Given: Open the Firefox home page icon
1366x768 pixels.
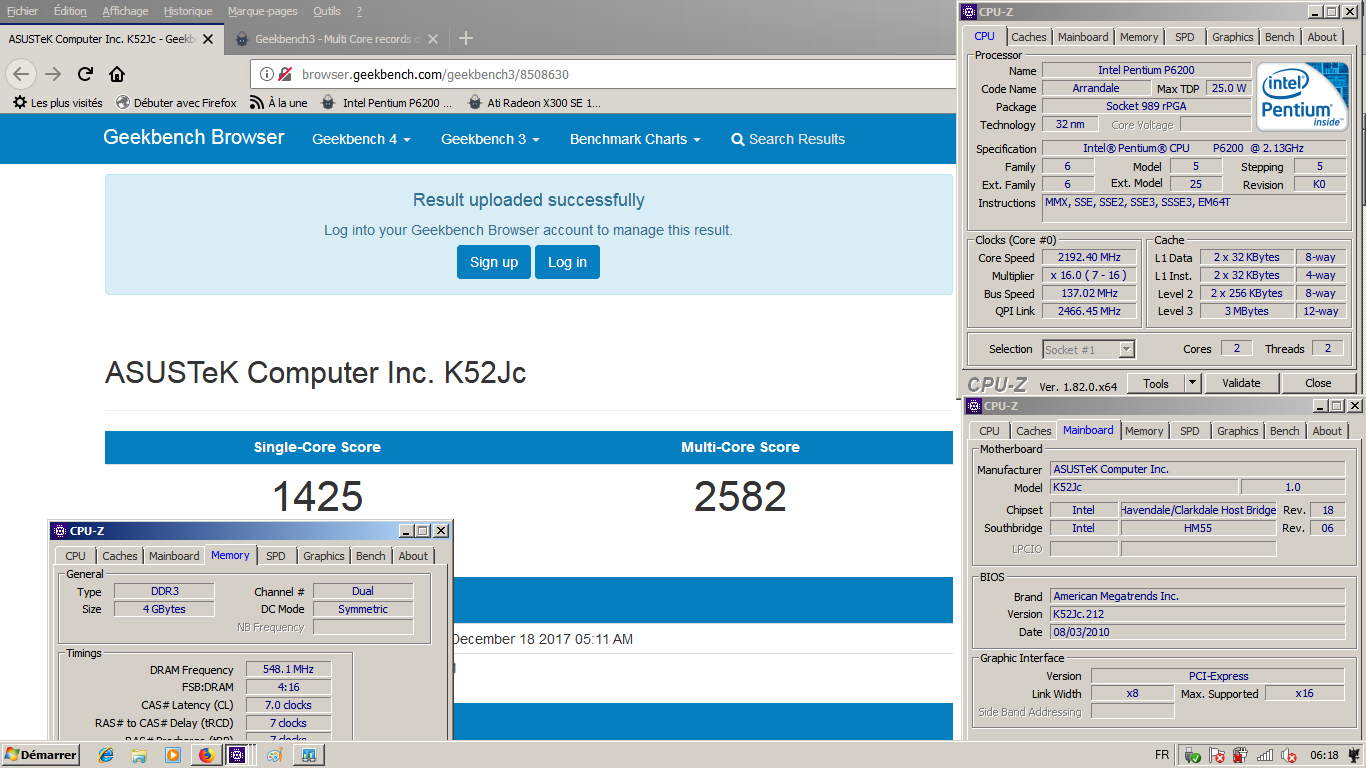Looking at the screenshot, I should [x=117, y=74].
